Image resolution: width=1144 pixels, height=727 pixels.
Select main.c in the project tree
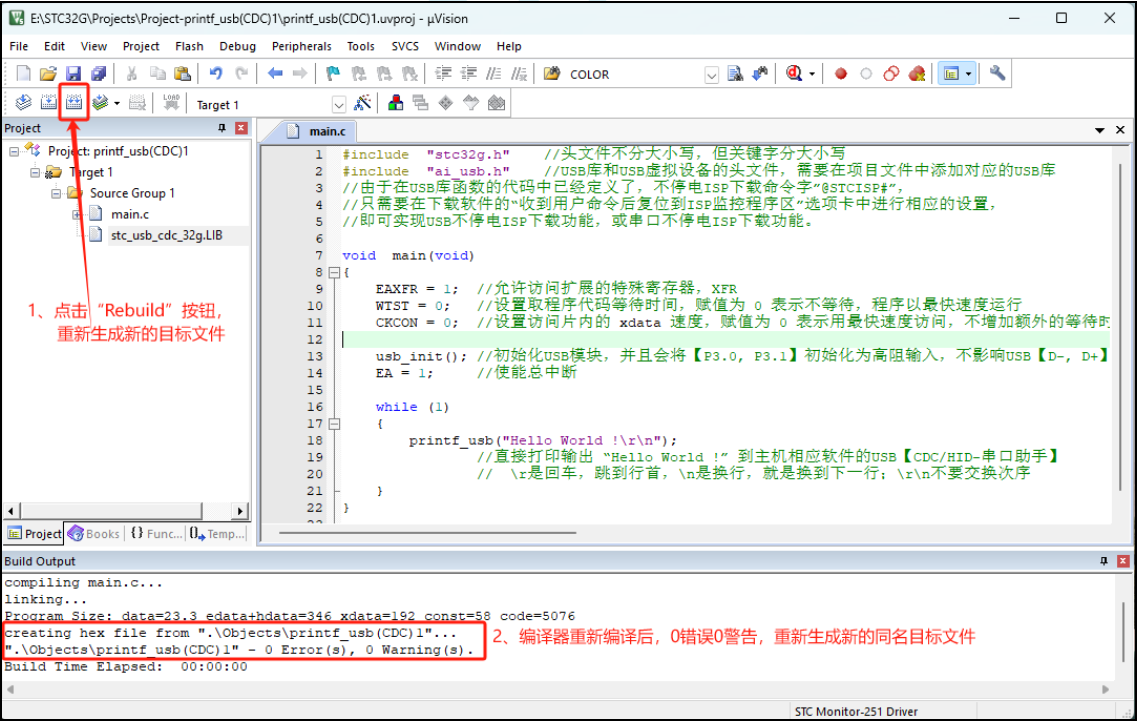click(x=131, y=215)
